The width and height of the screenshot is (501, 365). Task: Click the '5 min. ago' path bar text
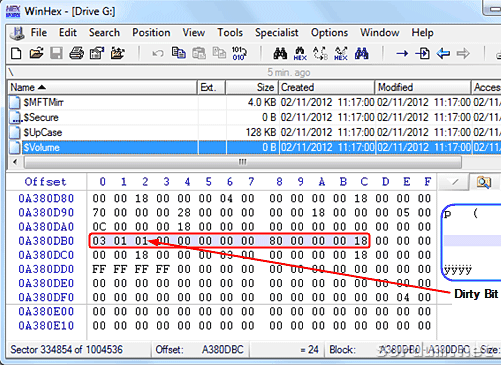[289, 72]
